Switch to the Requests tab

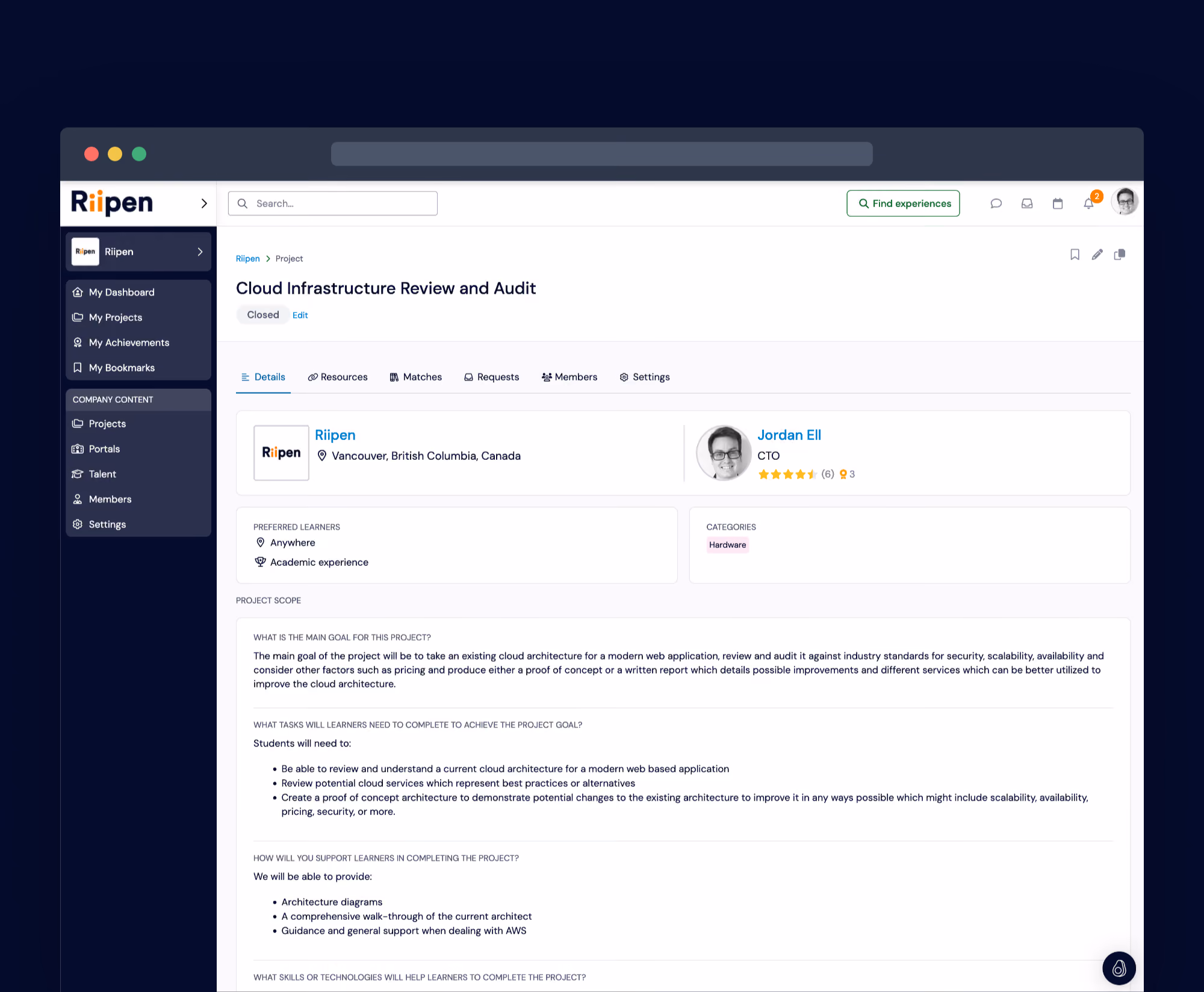coord(491,377)
